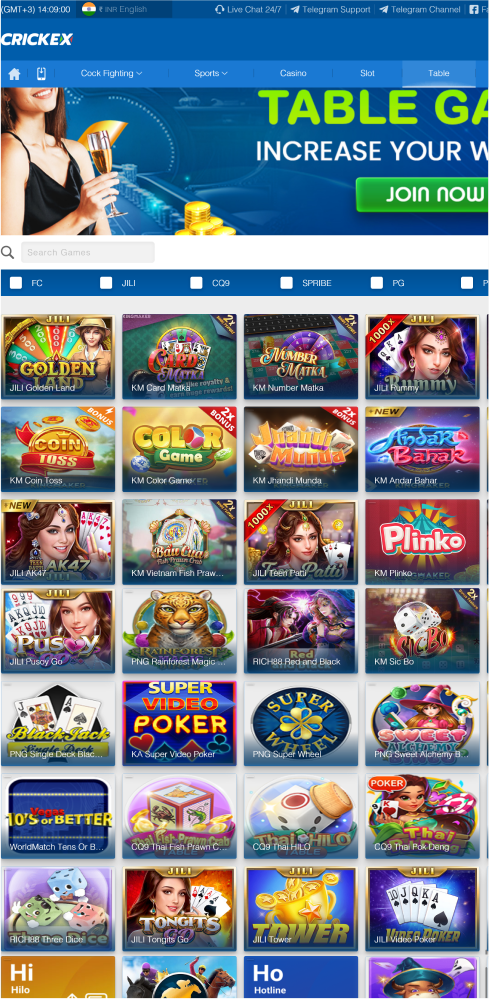Check the FC provider checkbox

coord(16,283)
